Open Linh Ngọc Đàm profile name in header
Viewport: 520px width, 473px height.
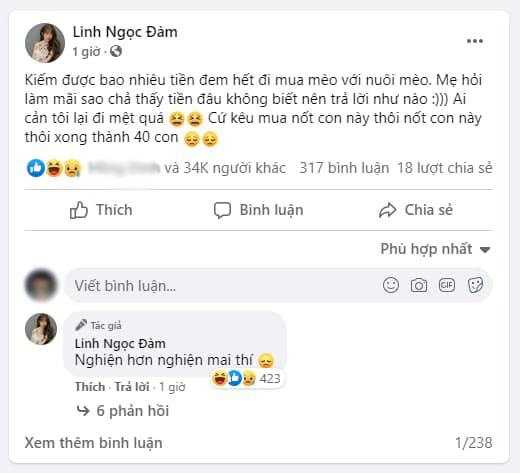coord(125,32)
